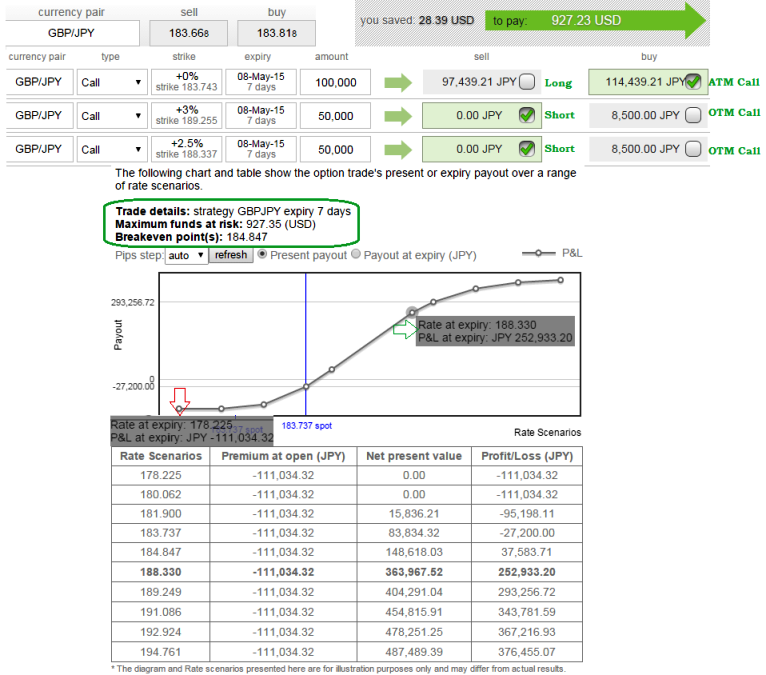Click the 8,500.00 JPY buy price in the +2.5% row
The height and width of the screenshot is (675, 766).
pyautogui.click(x=645, y=149)
